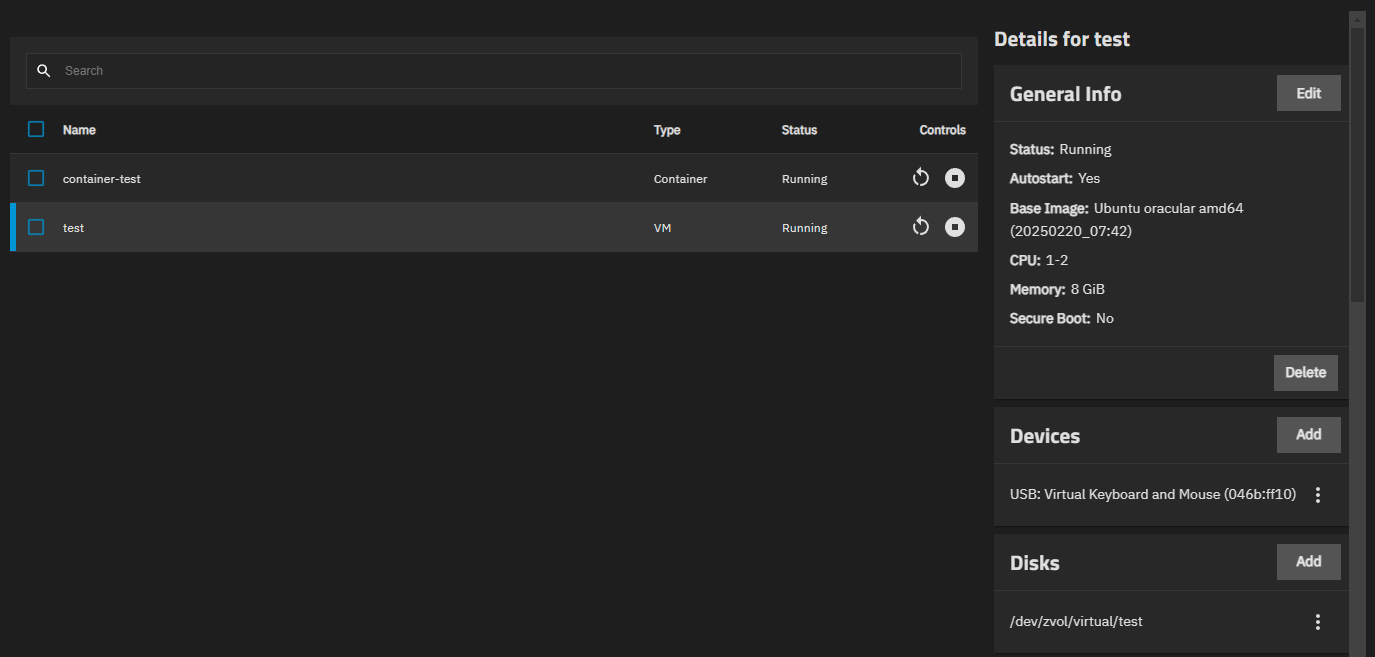This screenshot has height=657, width=1375.
Task: Delete the test instance
Action: point(1305,372)
